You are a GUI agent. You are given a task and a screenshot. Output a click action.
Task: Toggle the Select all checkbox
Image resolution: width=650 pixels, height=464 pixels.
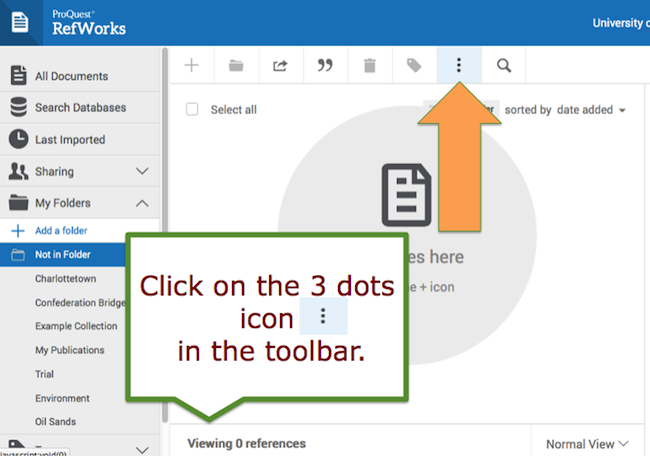pos(192,110)
